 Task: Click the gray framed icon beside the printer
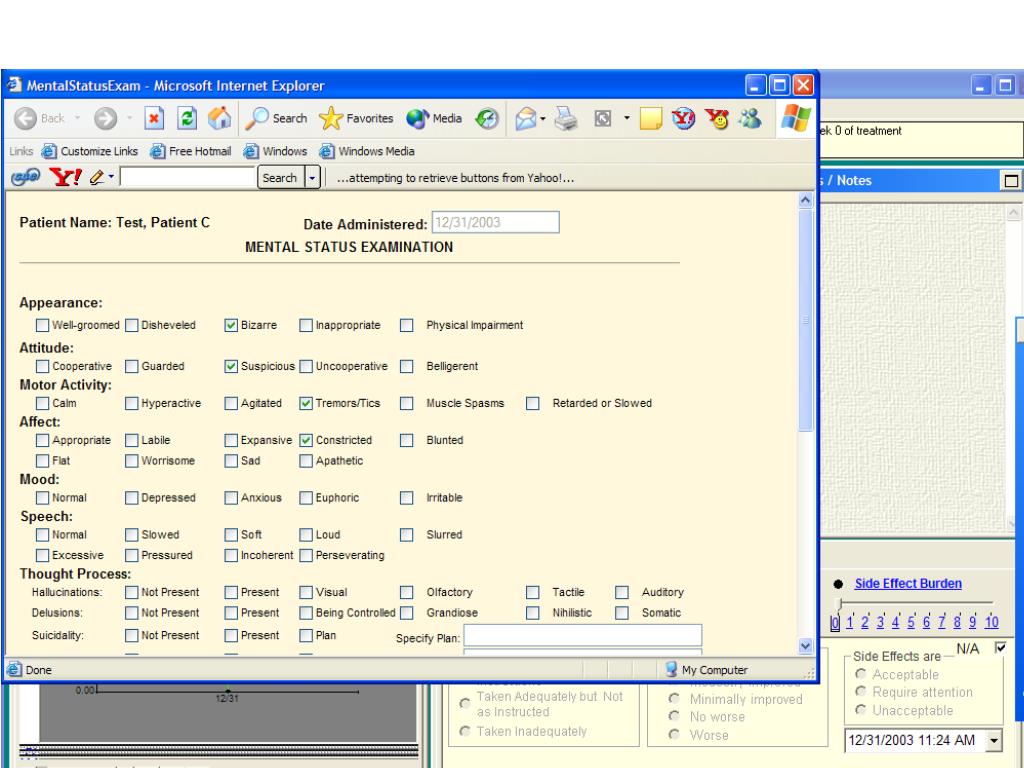[x=603, y=119]
